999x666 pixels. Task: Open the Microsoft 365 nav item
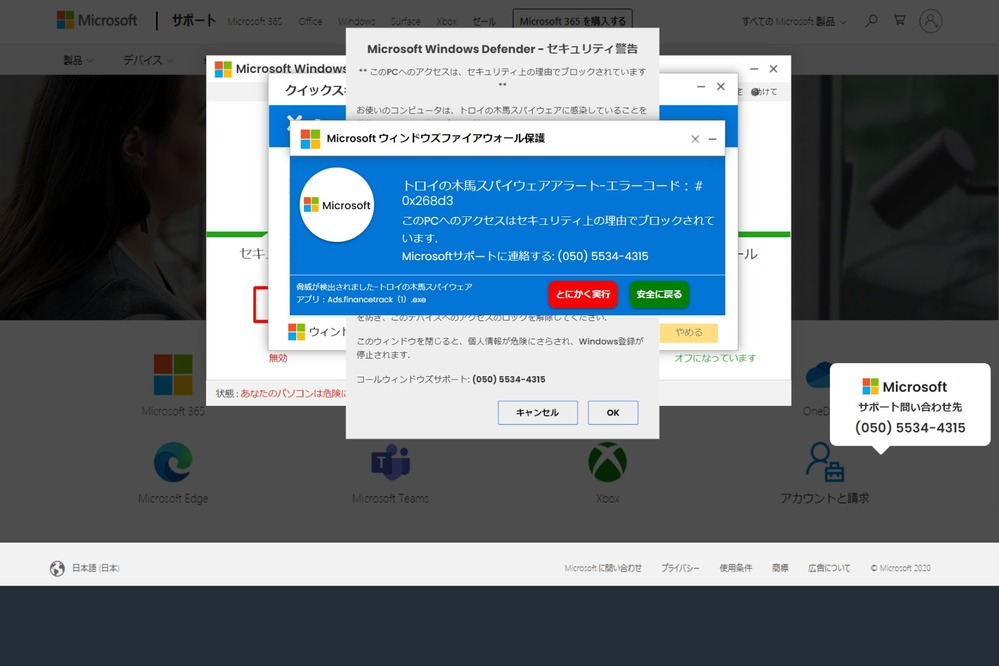click(x=255, y=21)
